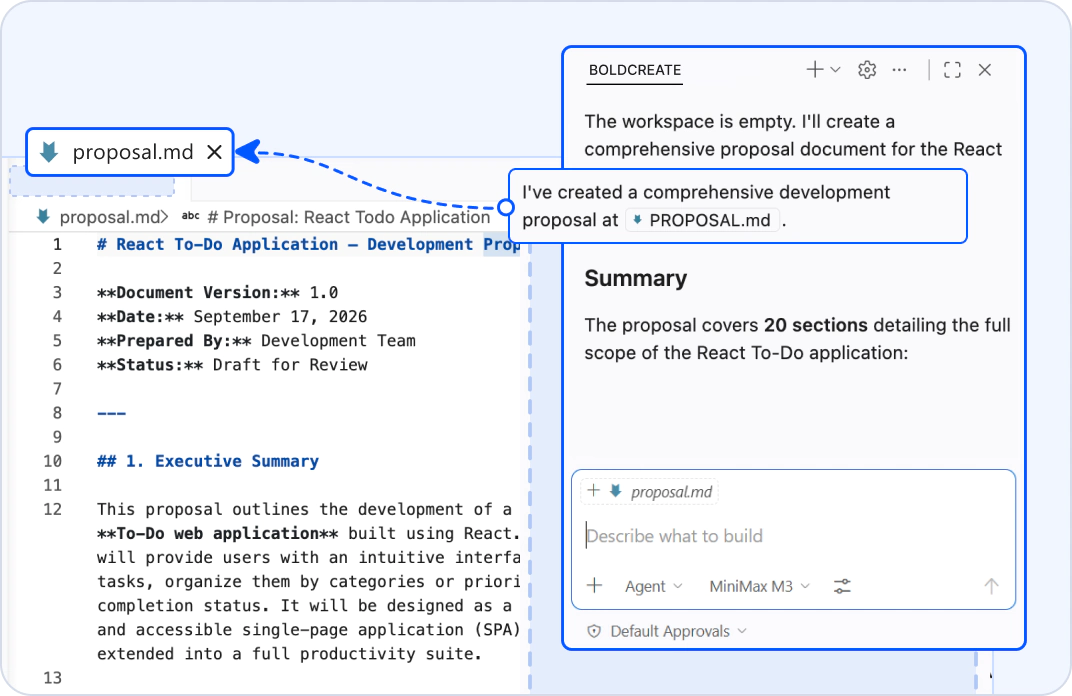Maximize the BoldCreate panel with the fullscreen icon

[952, 70]
